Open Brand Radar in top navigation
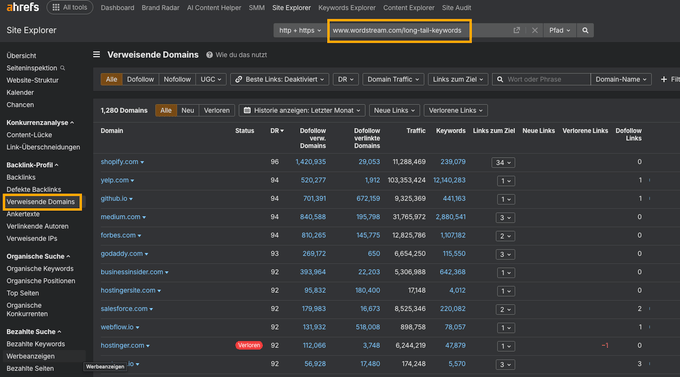 (x=160, y=8)
